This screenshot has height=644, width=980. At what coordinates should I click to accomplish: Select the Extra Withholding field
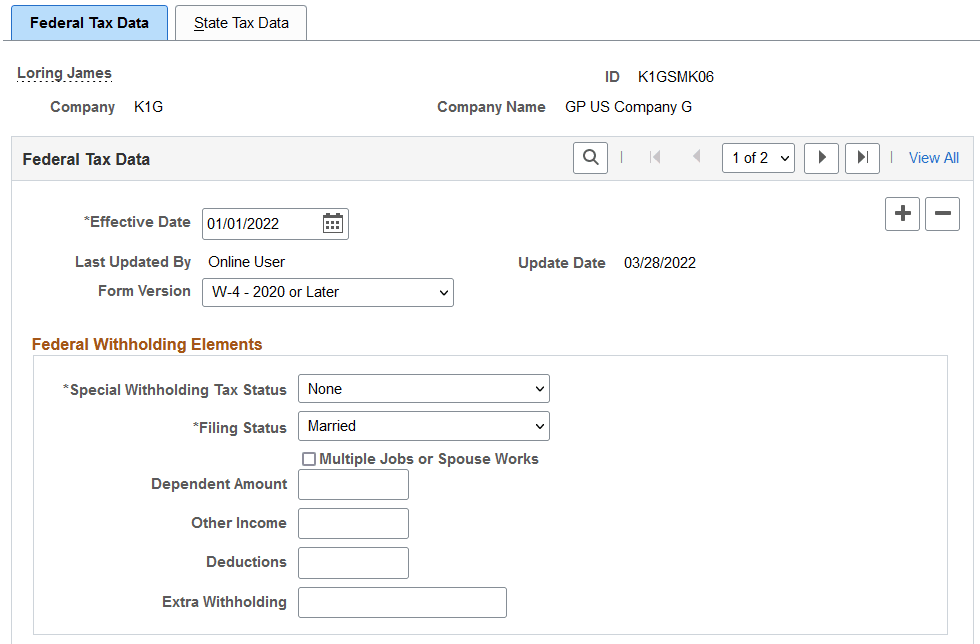pyautogui.click(x=402, y=602)
